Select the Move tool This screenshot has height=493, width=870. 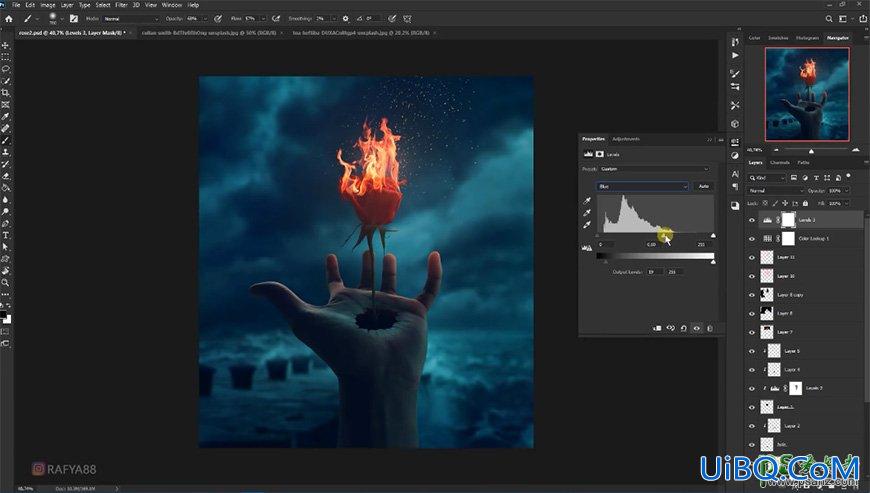tap(6, 45)
